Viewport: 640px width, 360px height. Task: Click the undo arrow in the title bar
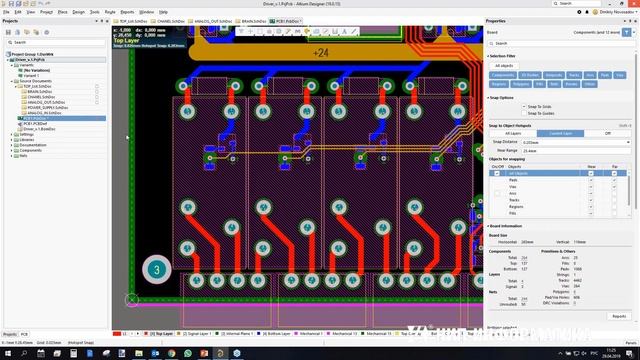[x=40, y=3]
